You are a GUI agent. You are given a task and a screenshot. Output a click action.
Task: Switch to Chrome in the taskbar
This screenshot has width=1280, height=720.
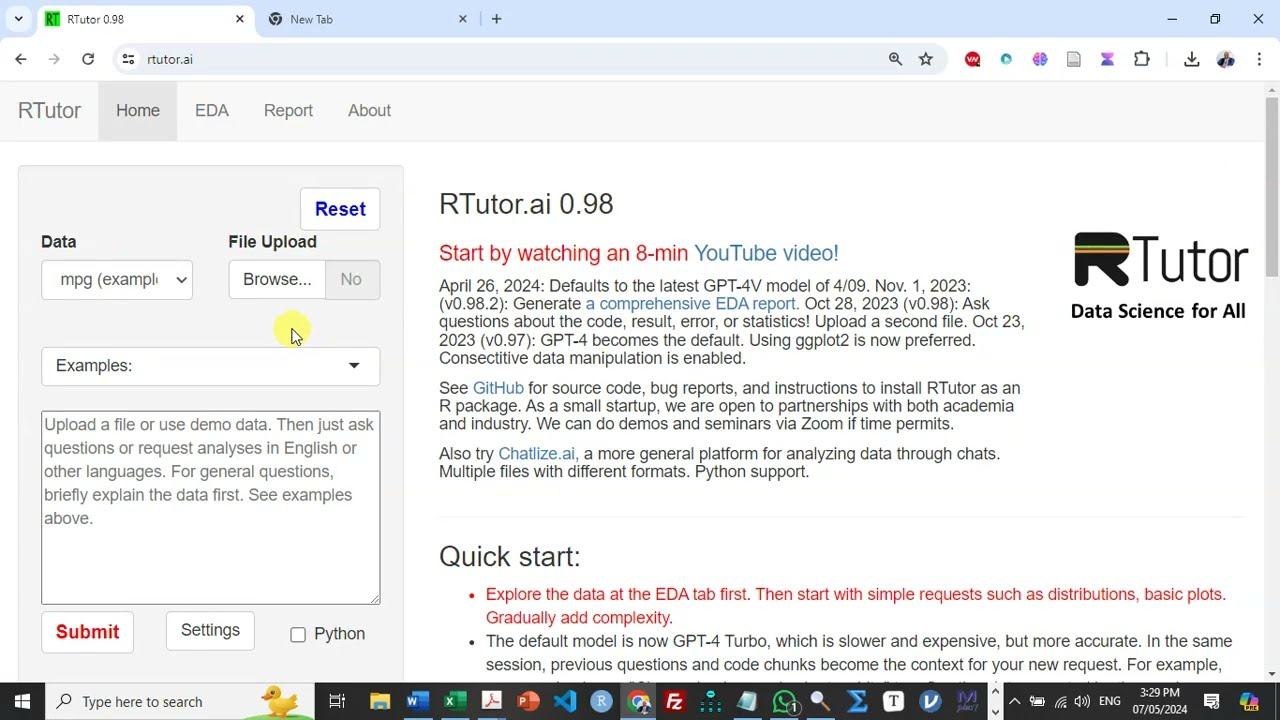639,701
